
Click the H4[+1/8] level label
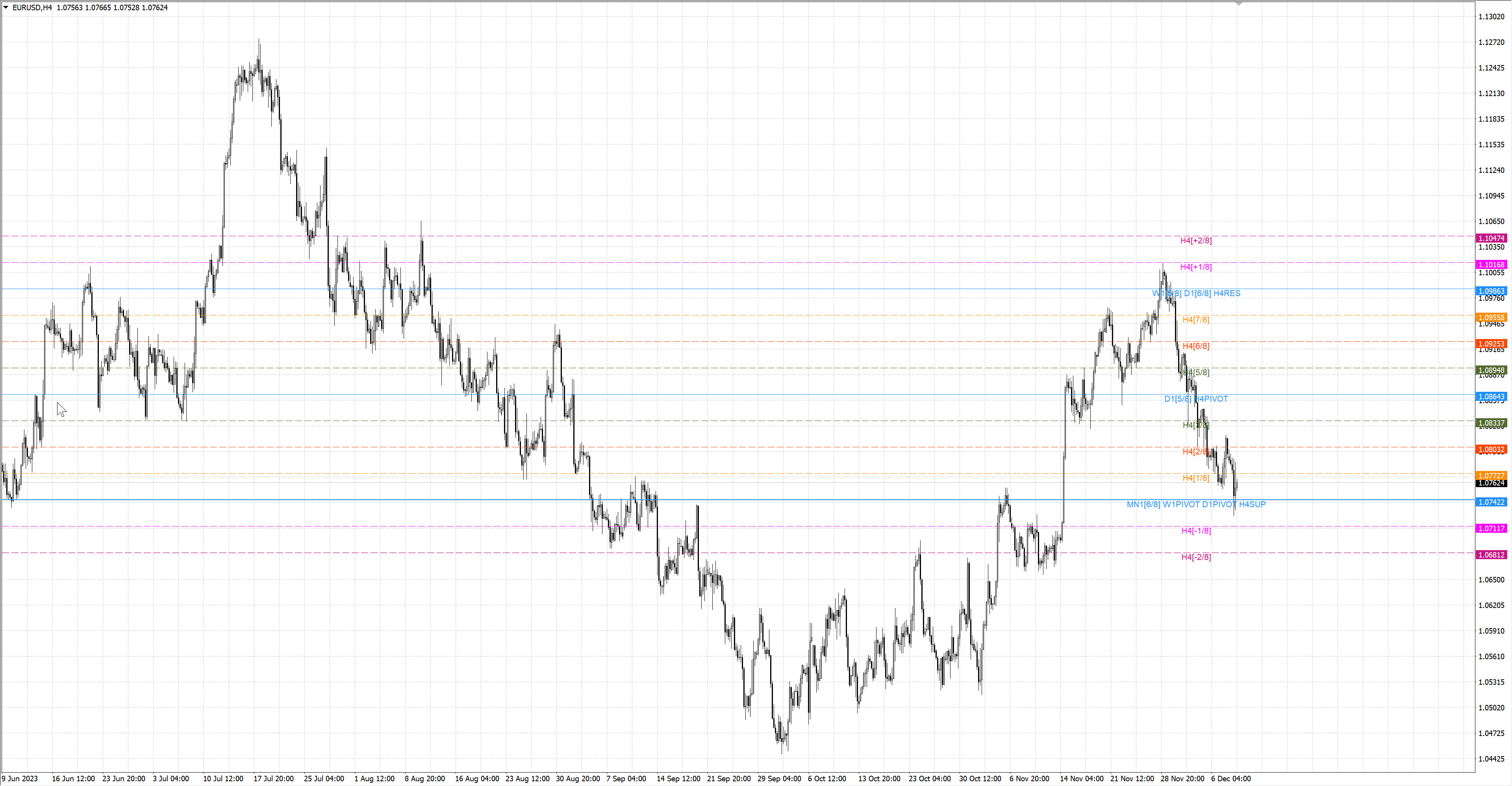[1196, 267]
